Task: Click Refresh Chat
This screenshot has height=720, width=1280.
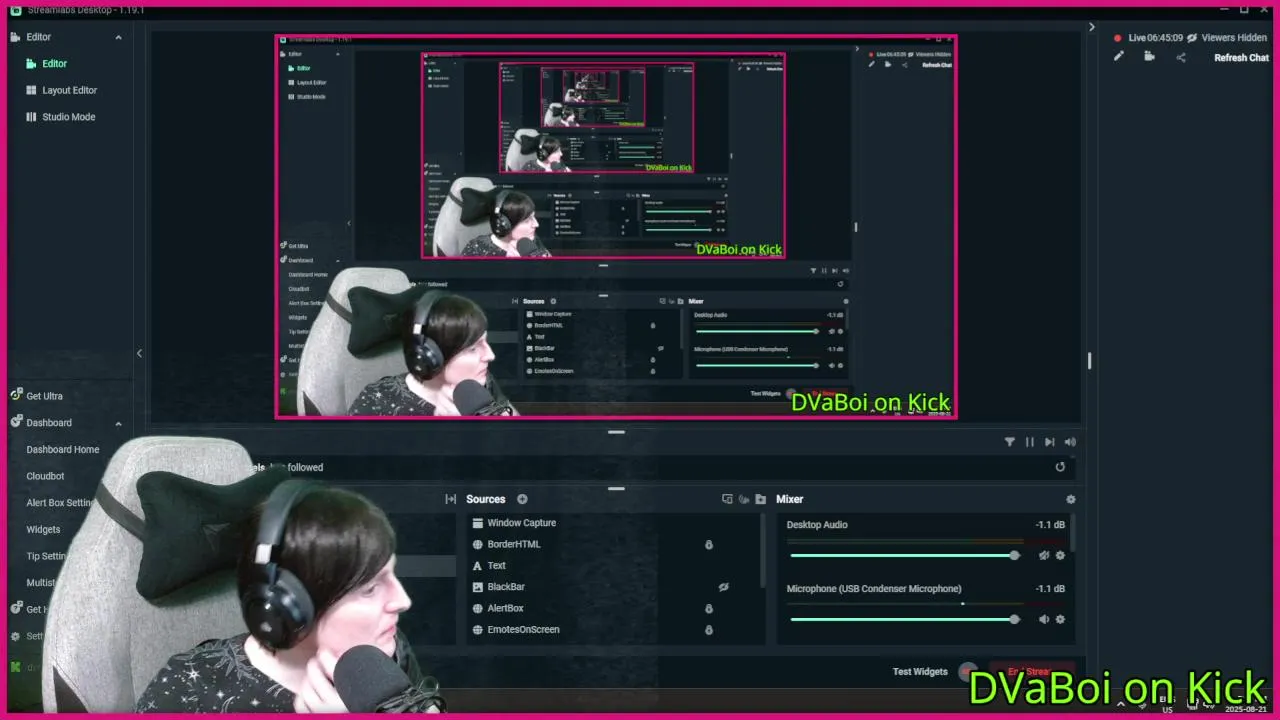Action: coord(1241,58)
